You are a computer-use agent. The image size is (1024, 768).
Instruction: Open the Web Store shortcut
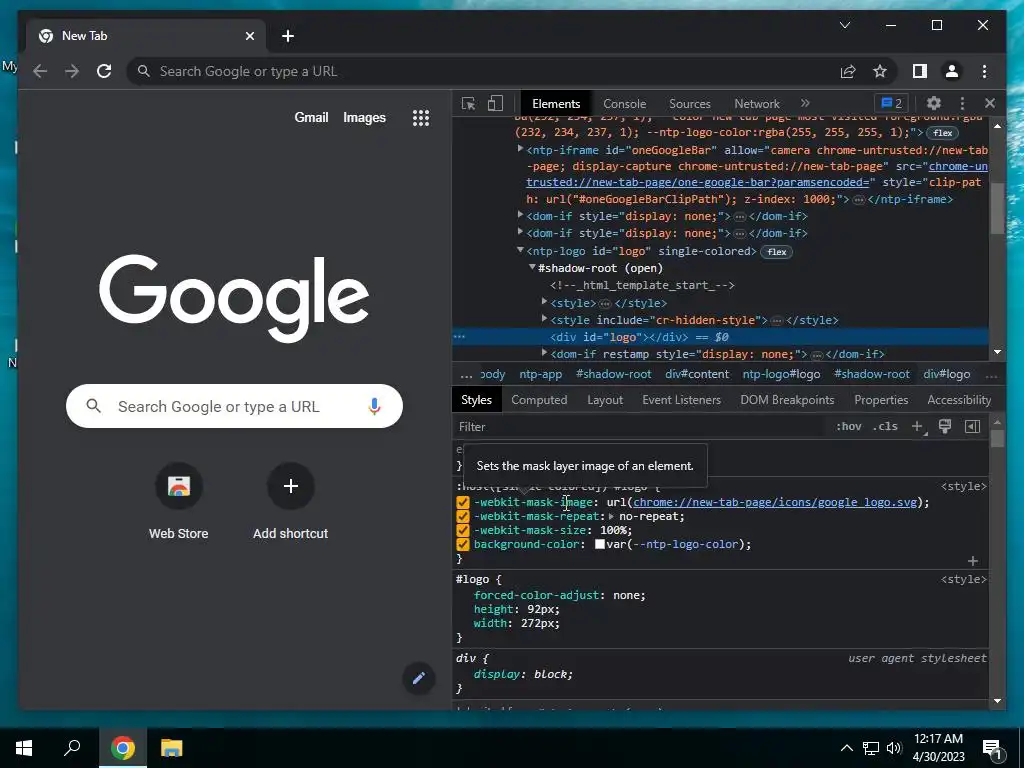[178, 502]
